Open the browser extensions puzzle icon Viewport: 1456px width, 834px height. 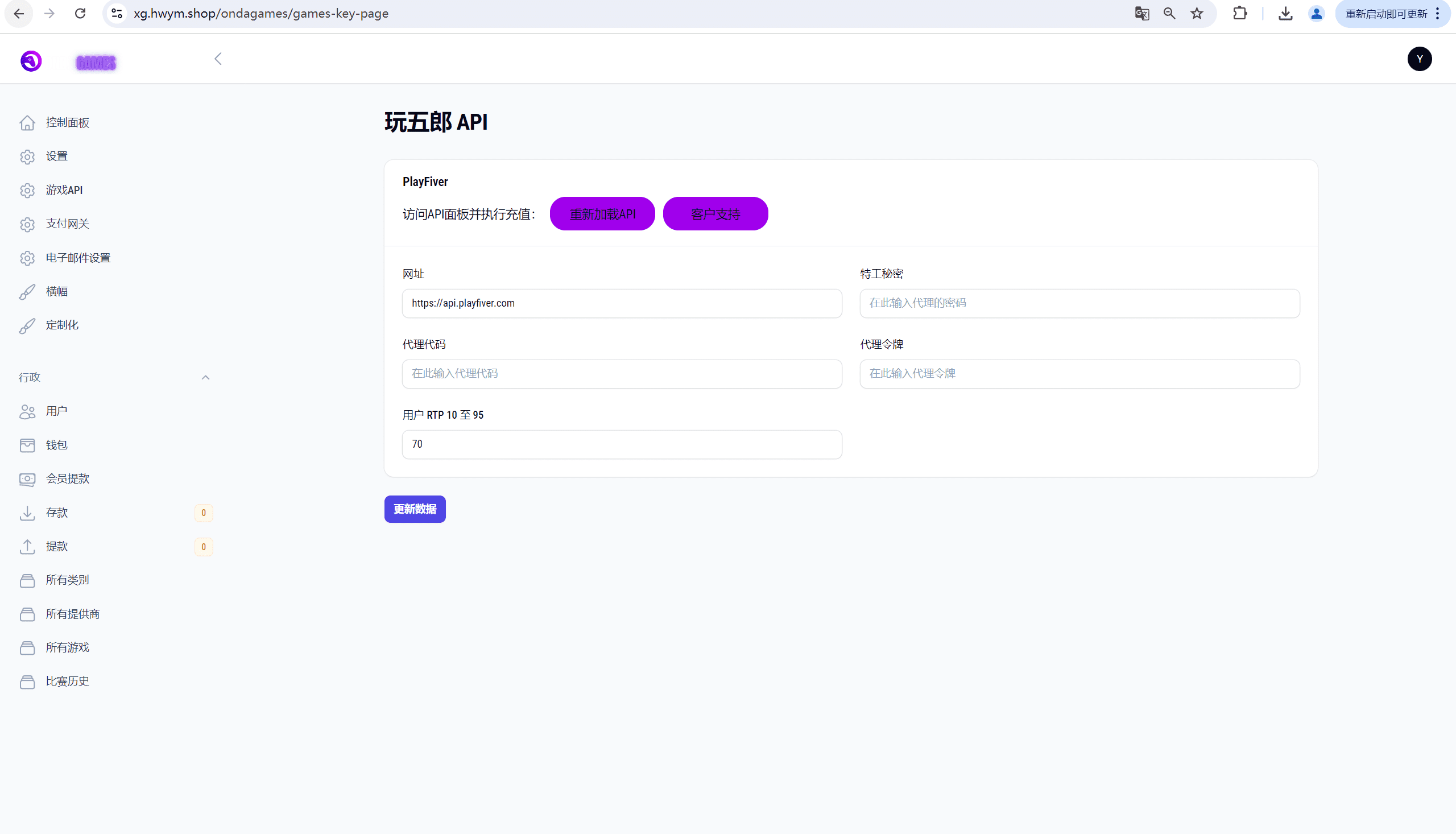pyautogui.click(x=1239, y=14)
